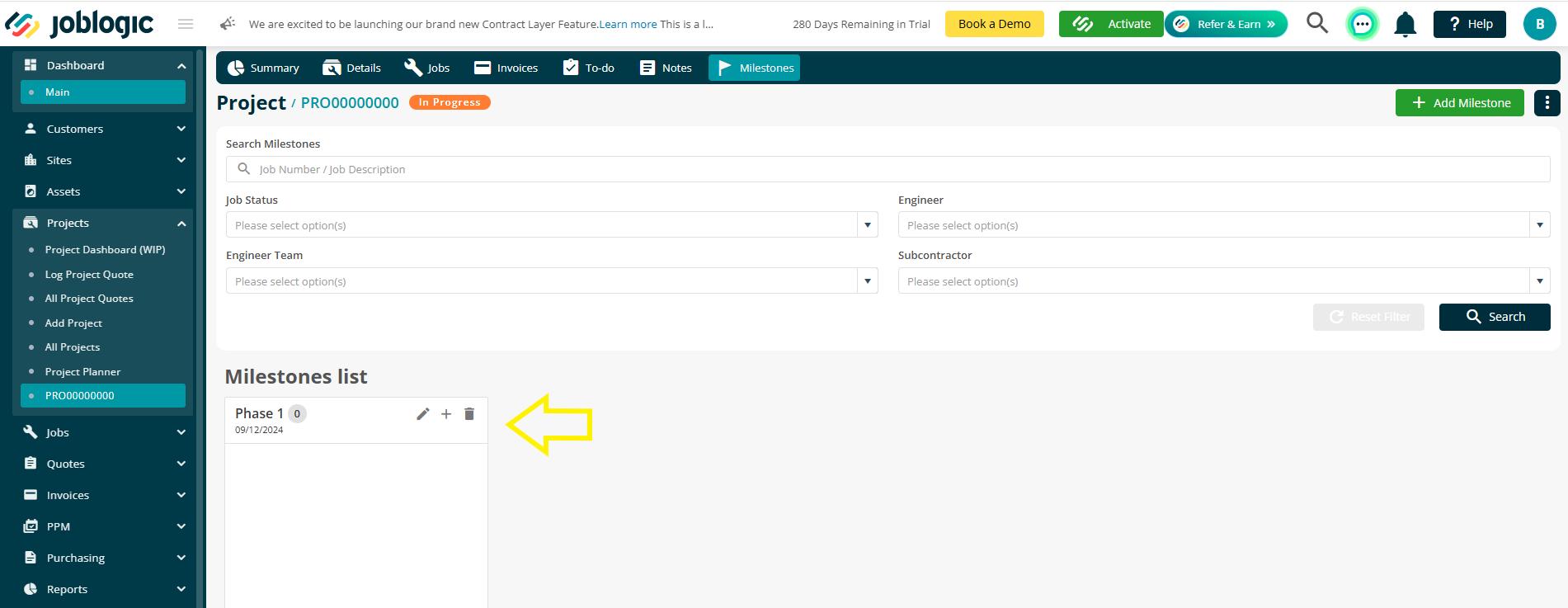Expand the Assets sidebar menu
Screen dimensions: 1568x608
103,191
